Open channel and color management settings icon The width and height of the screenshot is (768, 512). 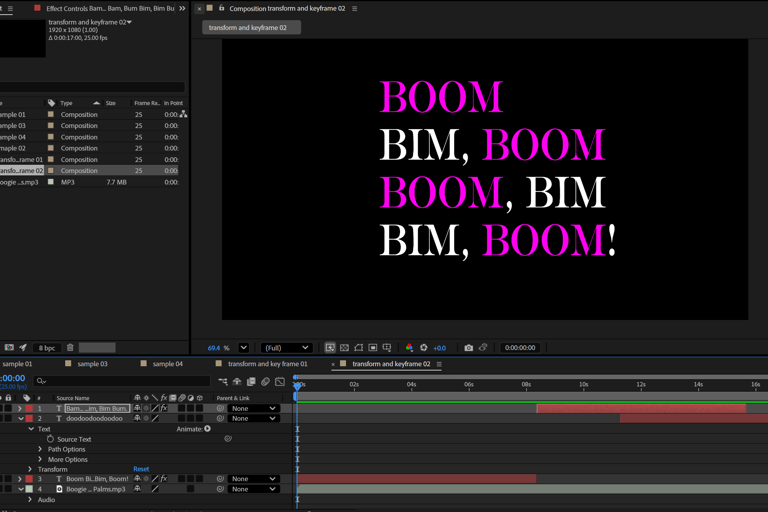[409, 348]
